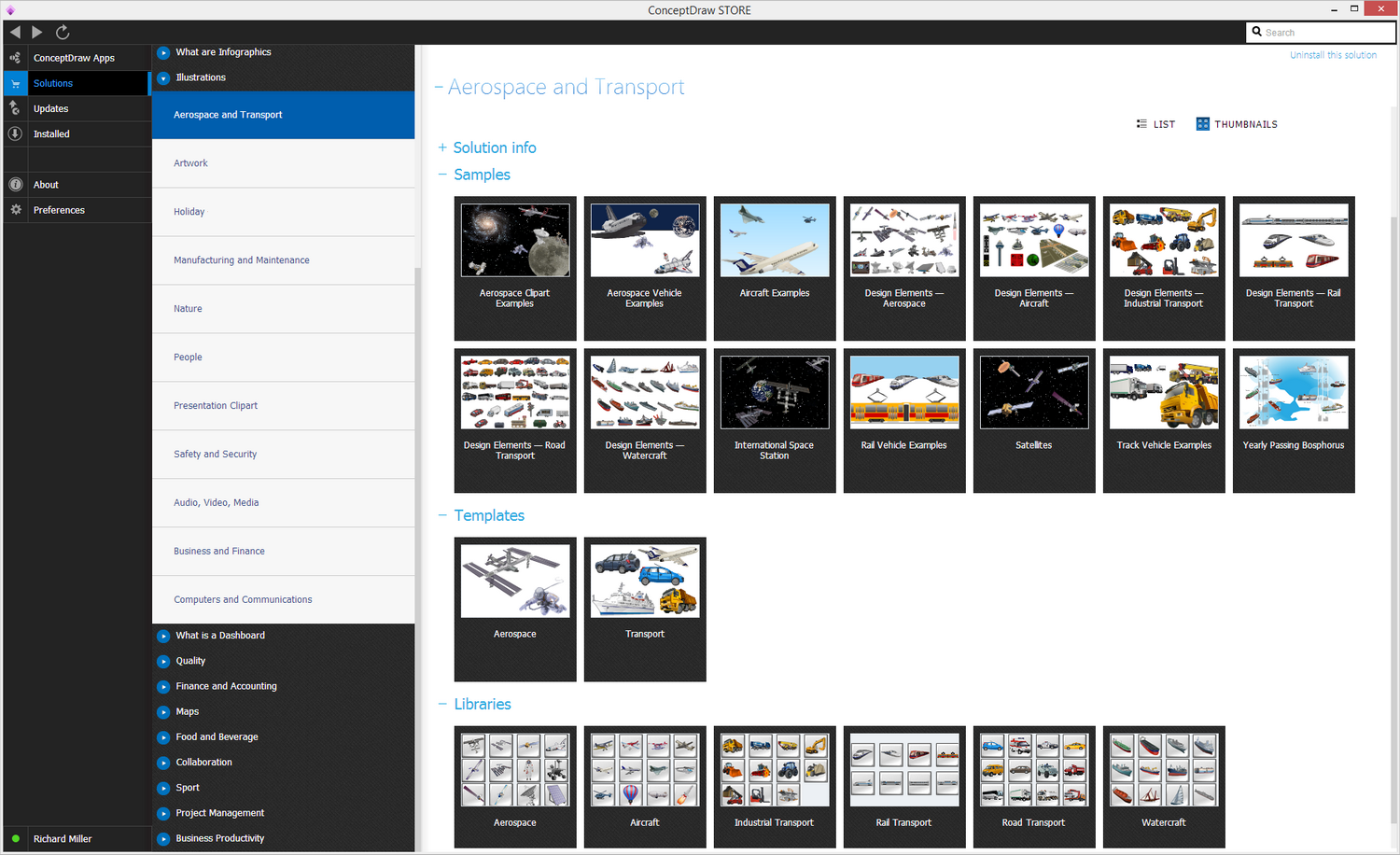Expand What is a Dashboard category

(220, 636)
